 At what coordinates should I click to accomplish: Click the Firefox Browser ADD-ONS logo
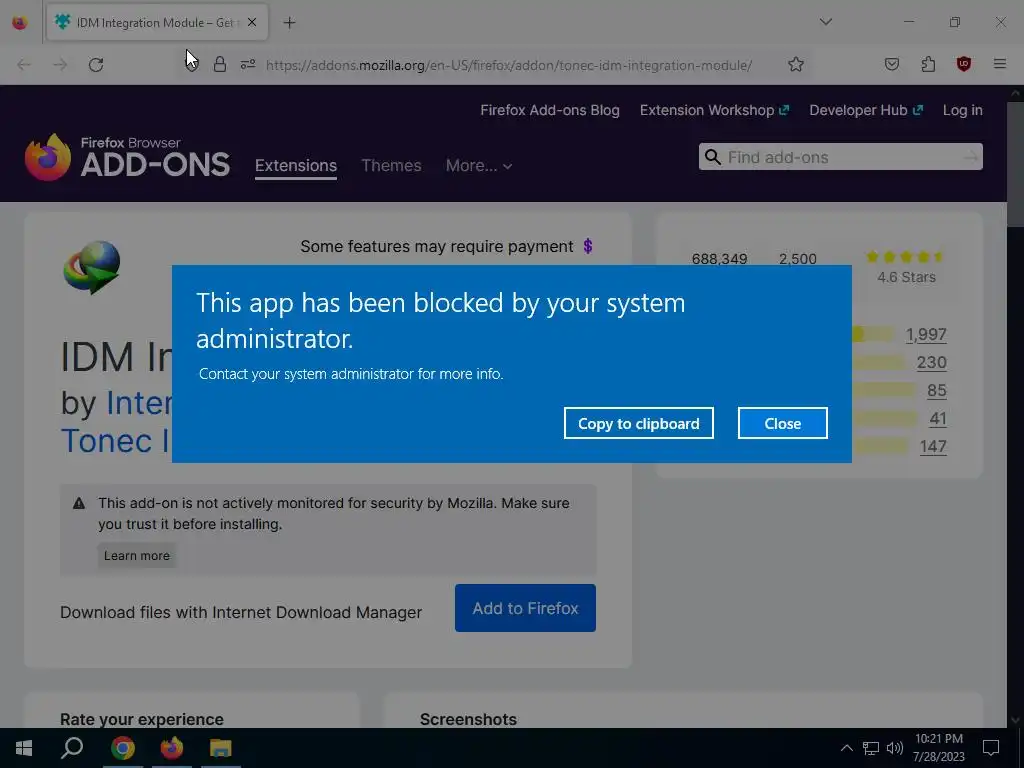pos(127,157)
